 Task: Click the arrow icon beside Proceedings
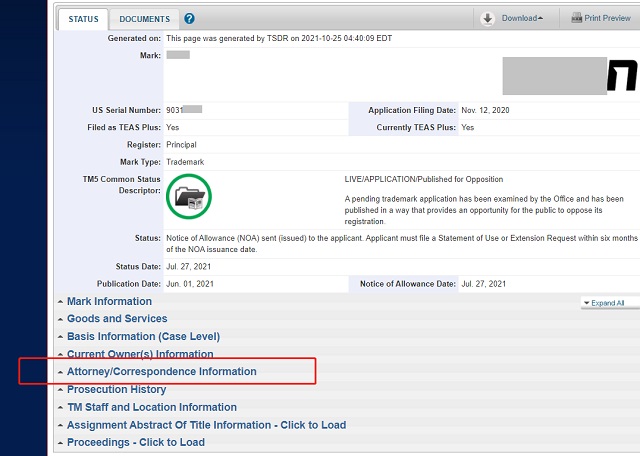60,443
